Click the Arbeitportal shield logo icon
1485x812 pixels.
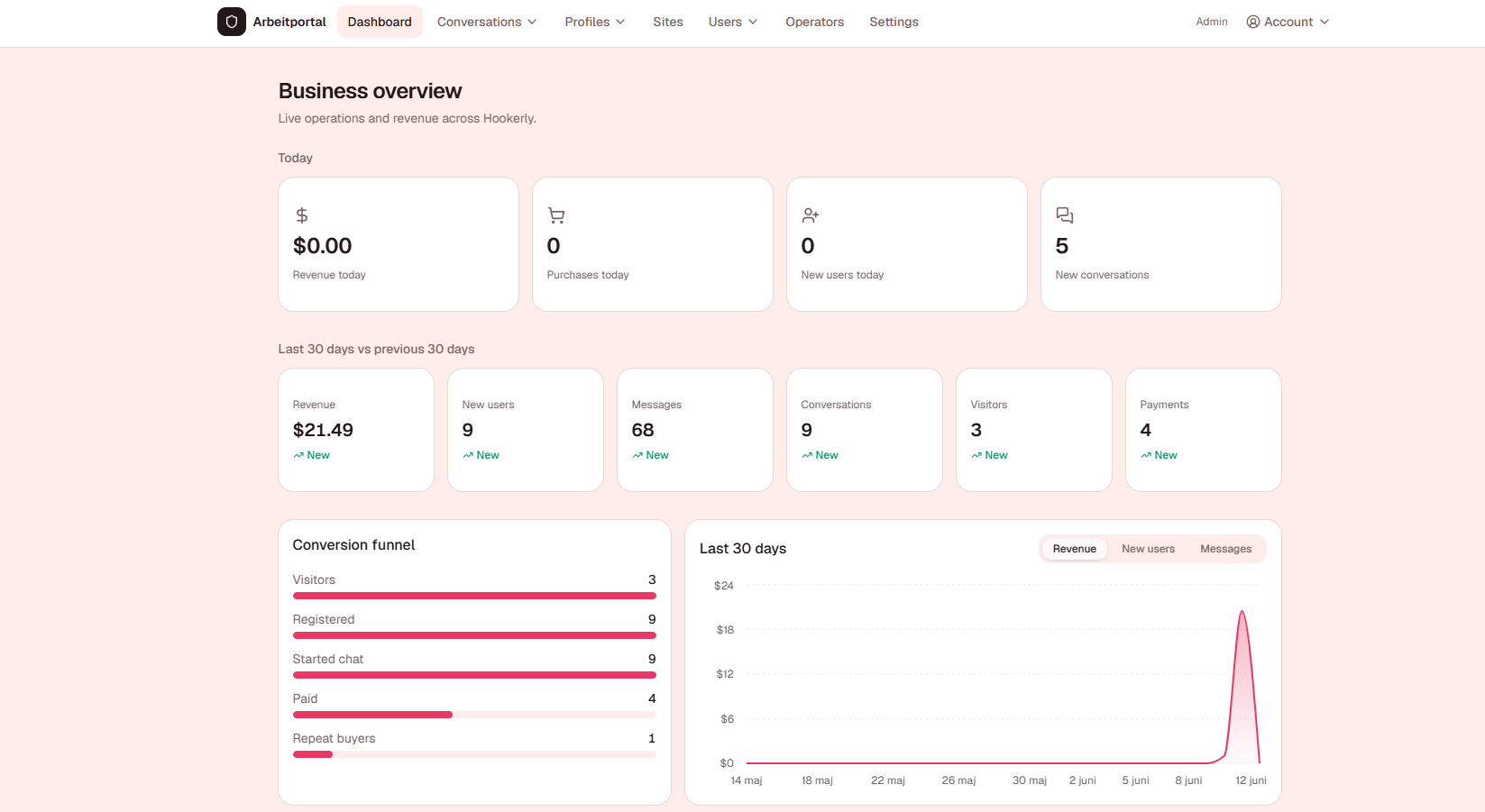pos(232,22)
